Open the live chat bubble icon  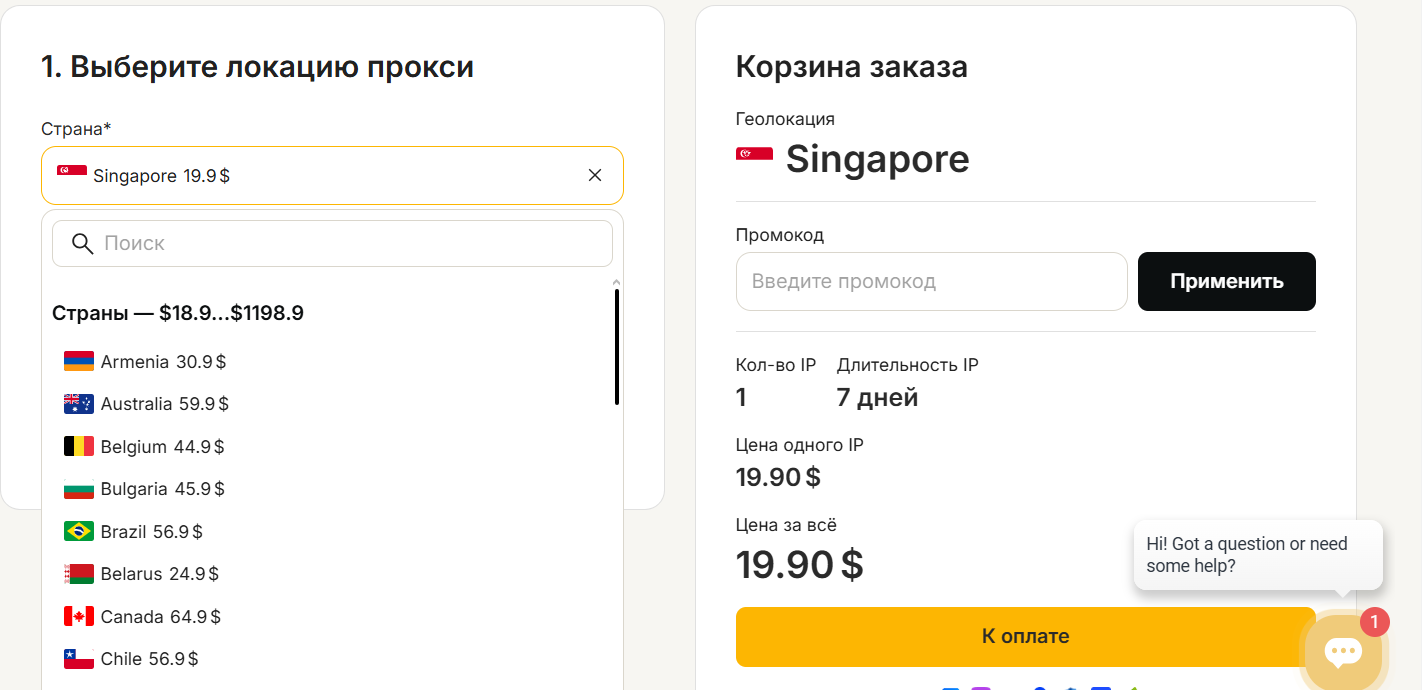(x=1342, y=652)
